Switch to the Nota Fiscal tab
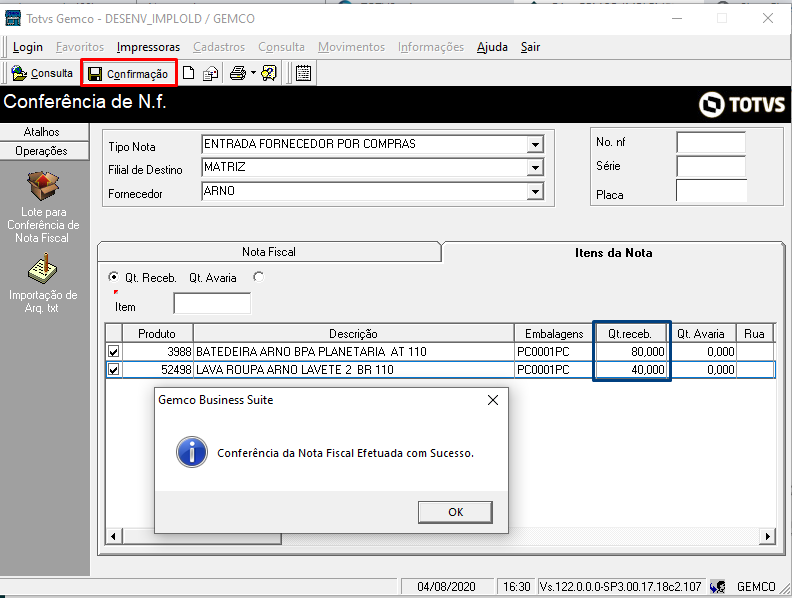Screen dimensions: 792x598 click(269, 252)
